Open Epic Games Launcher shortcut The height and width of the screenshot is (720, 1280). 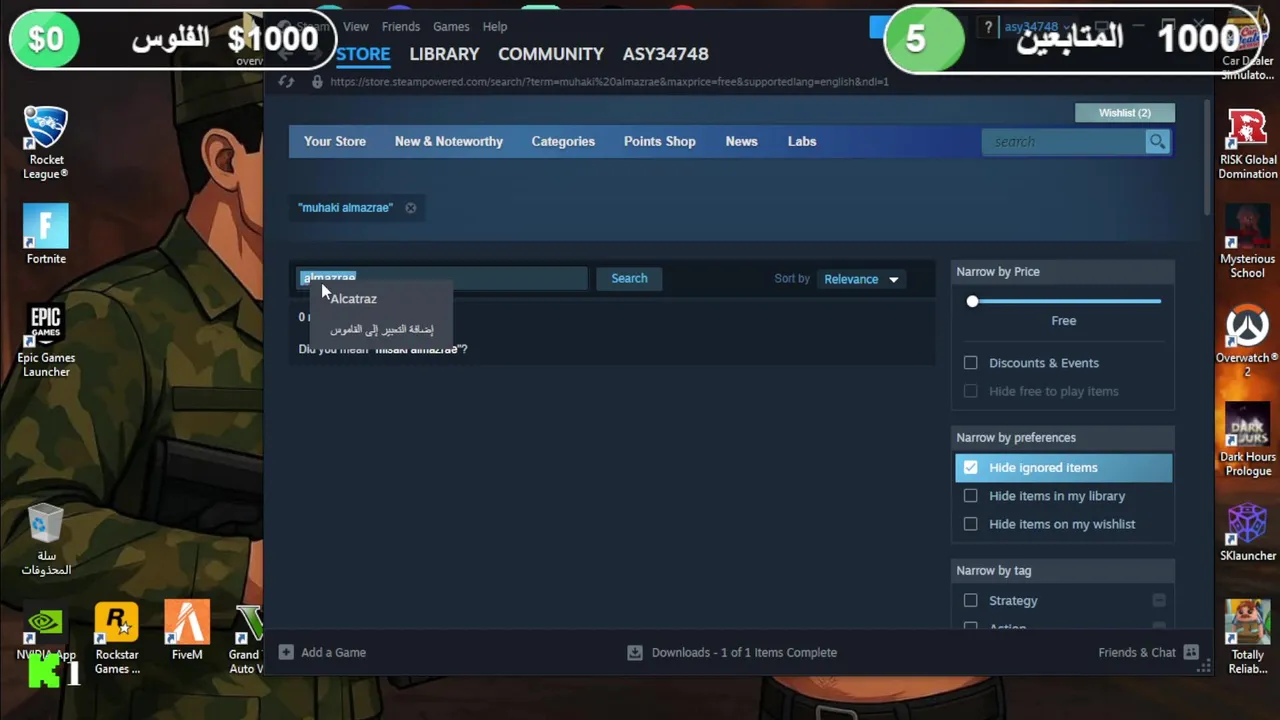pyautogui.click(x=46, y=341)
